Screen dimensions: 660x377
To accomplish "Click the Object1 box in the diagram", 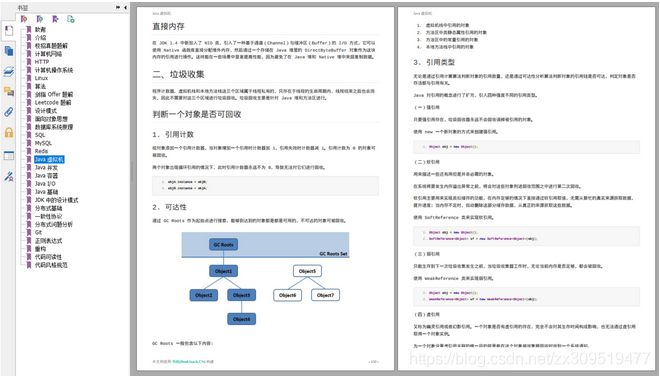I will pyautogui.click(x=224, y=271).
